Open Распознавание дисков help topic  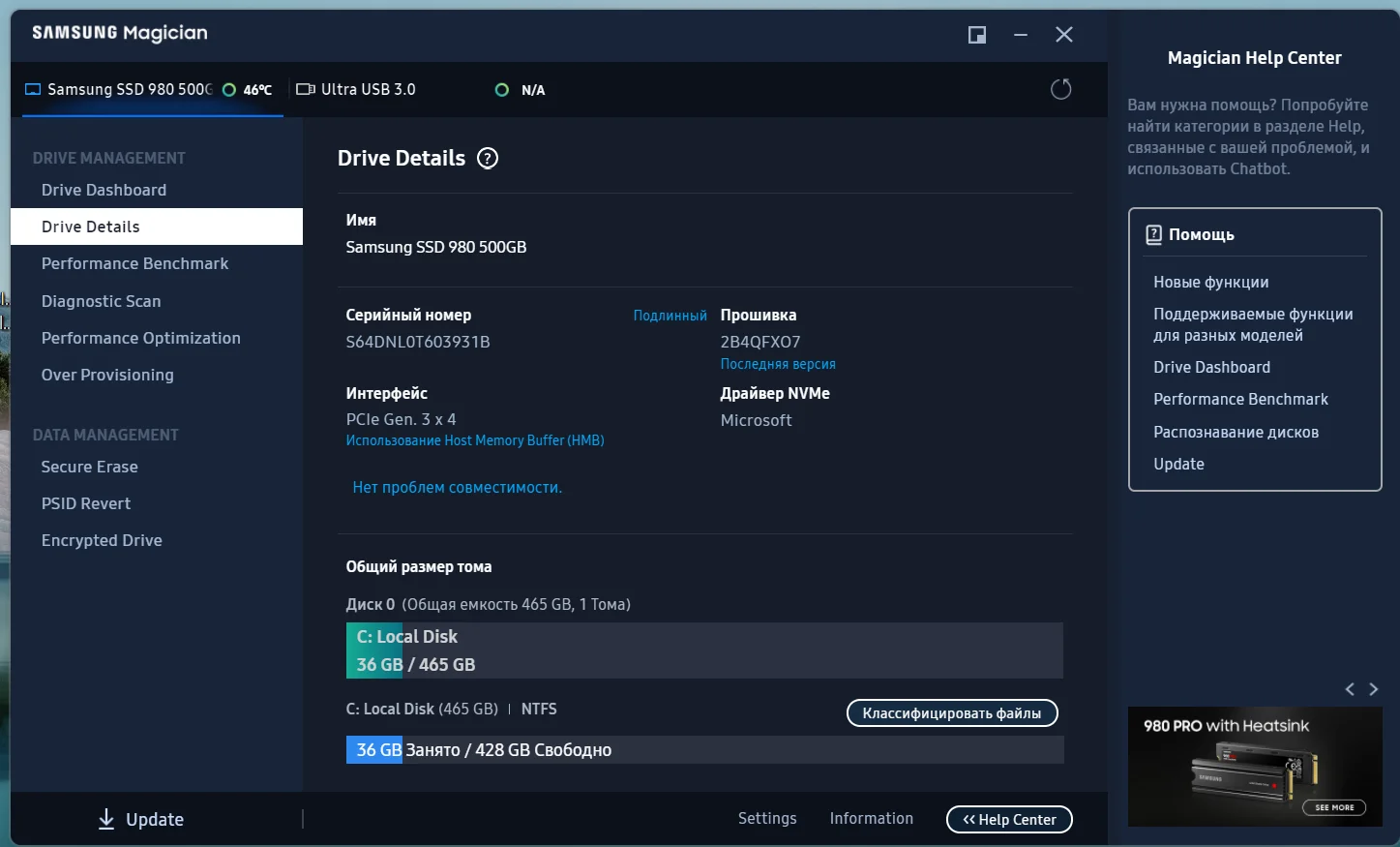pyautogui.click(x=1236, y=432)
